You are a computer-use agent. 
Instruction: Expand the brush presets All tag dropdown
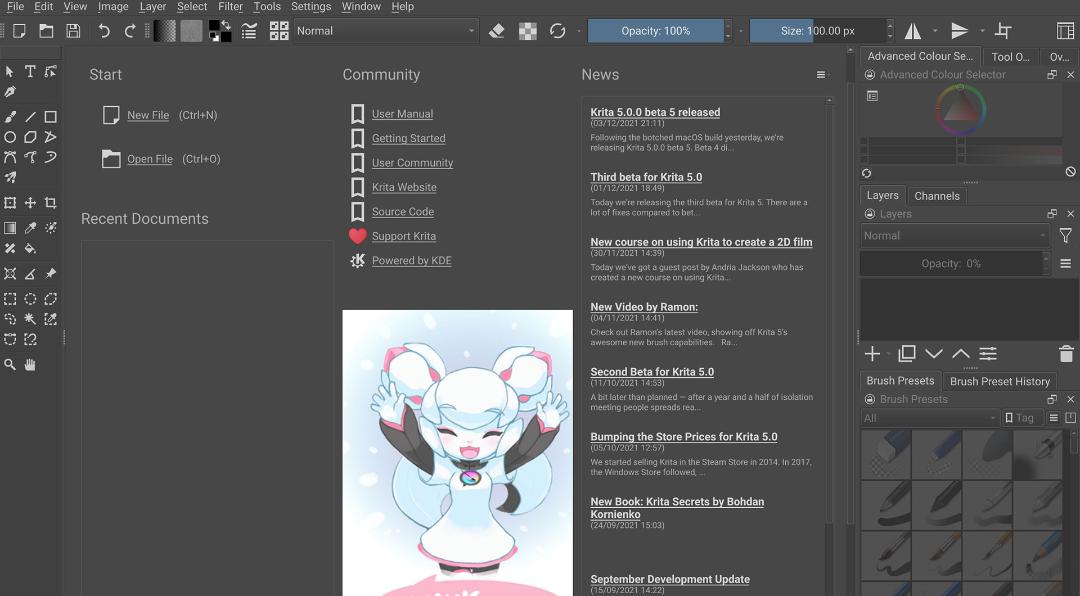tap(930, 418)
